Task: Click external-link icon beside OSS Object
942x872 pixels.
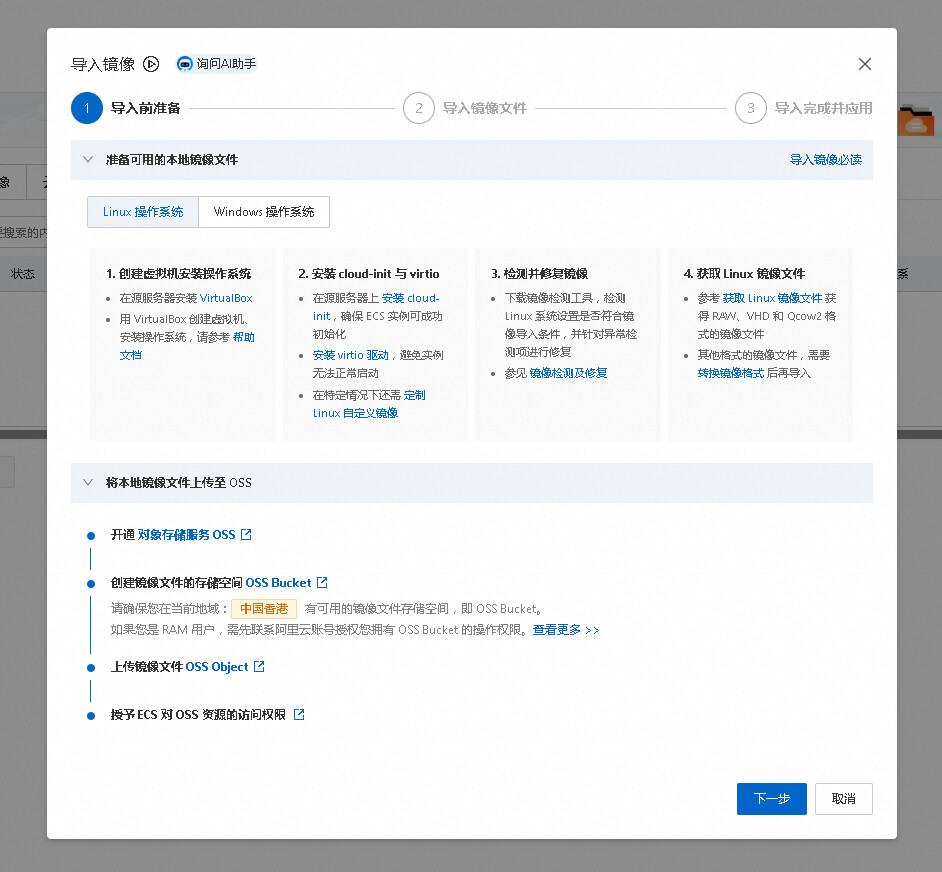Action: pos(259,666)
